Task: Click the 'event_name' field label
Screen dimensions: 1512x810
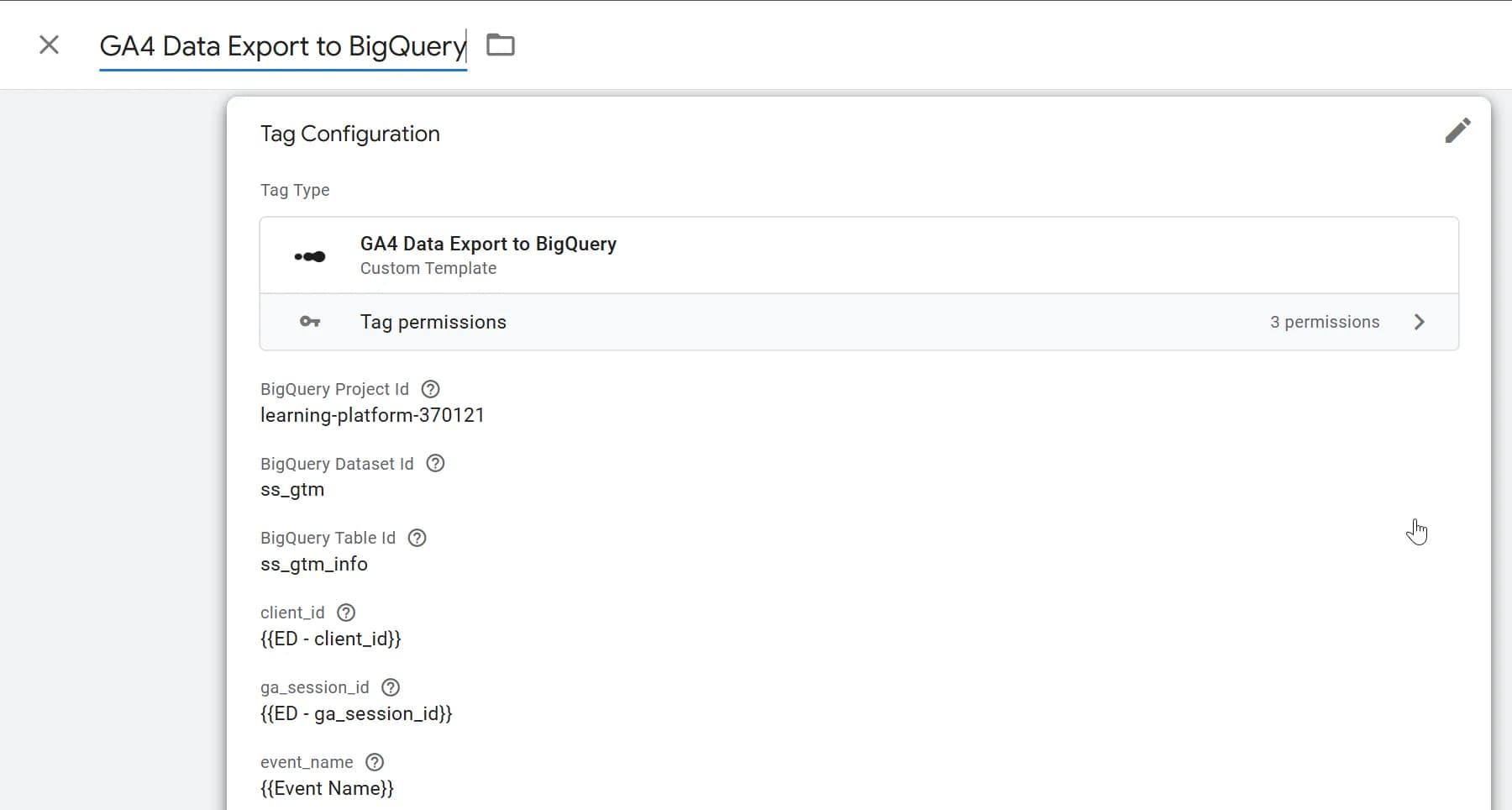Action: (x=307, y=762)
